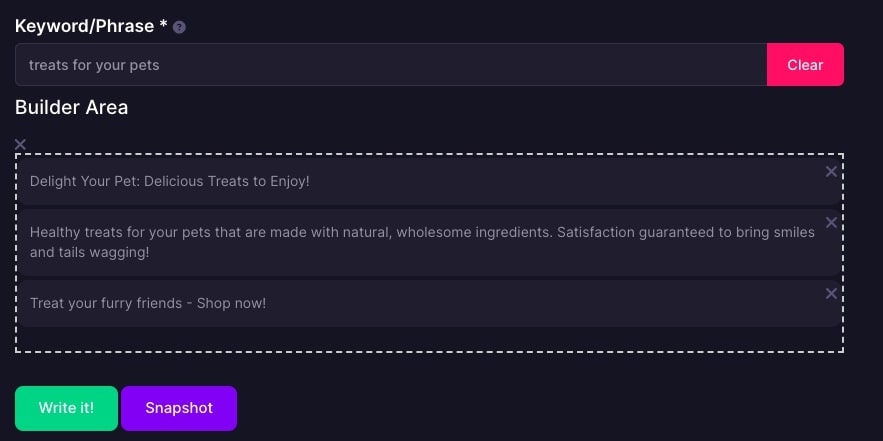The image size is (883, 441).
Task: Click the 'Shop now!' text in the last block
Action: coord(231,303)
